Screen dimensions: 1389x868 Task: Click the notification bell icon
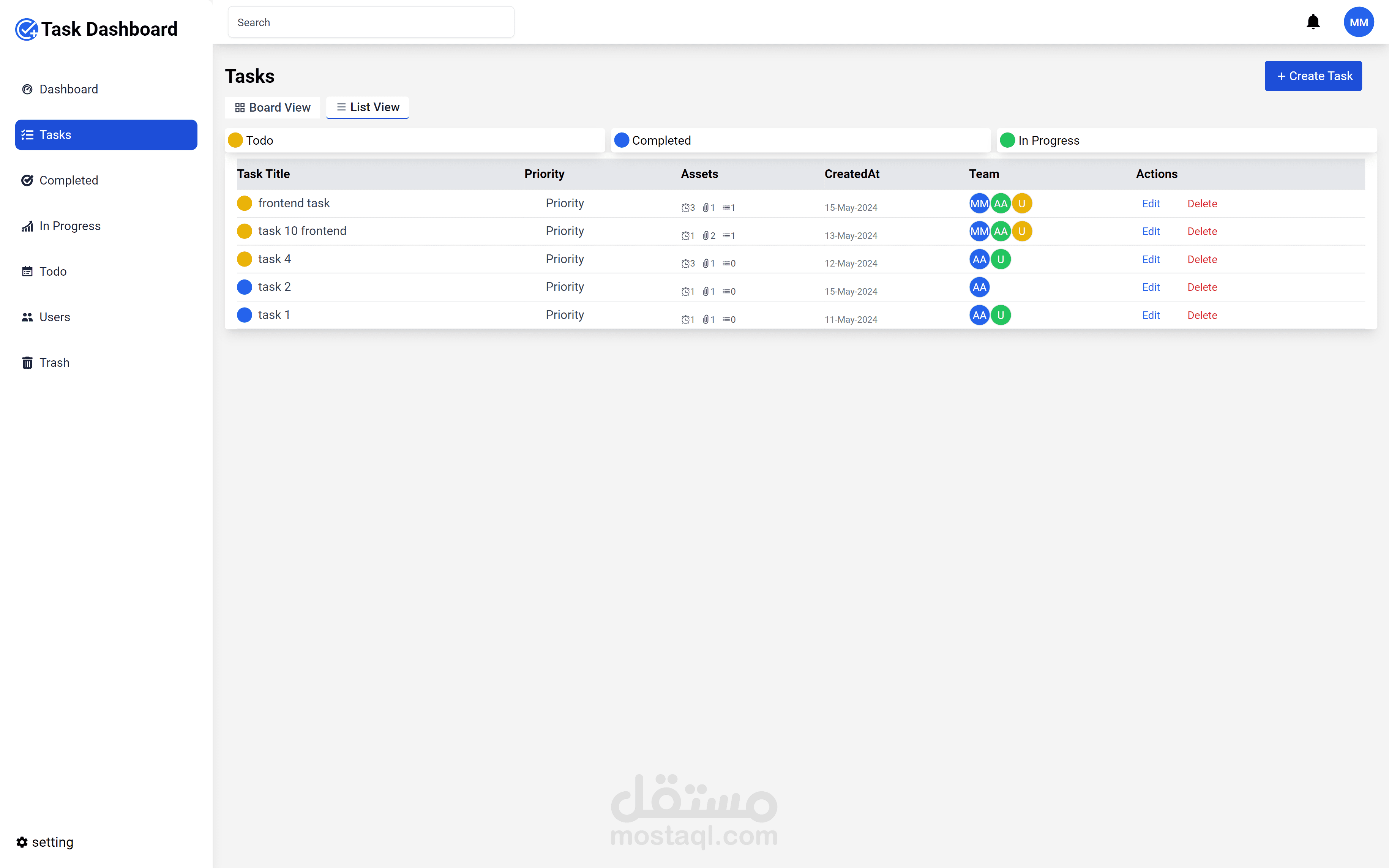click(1313, 22)
